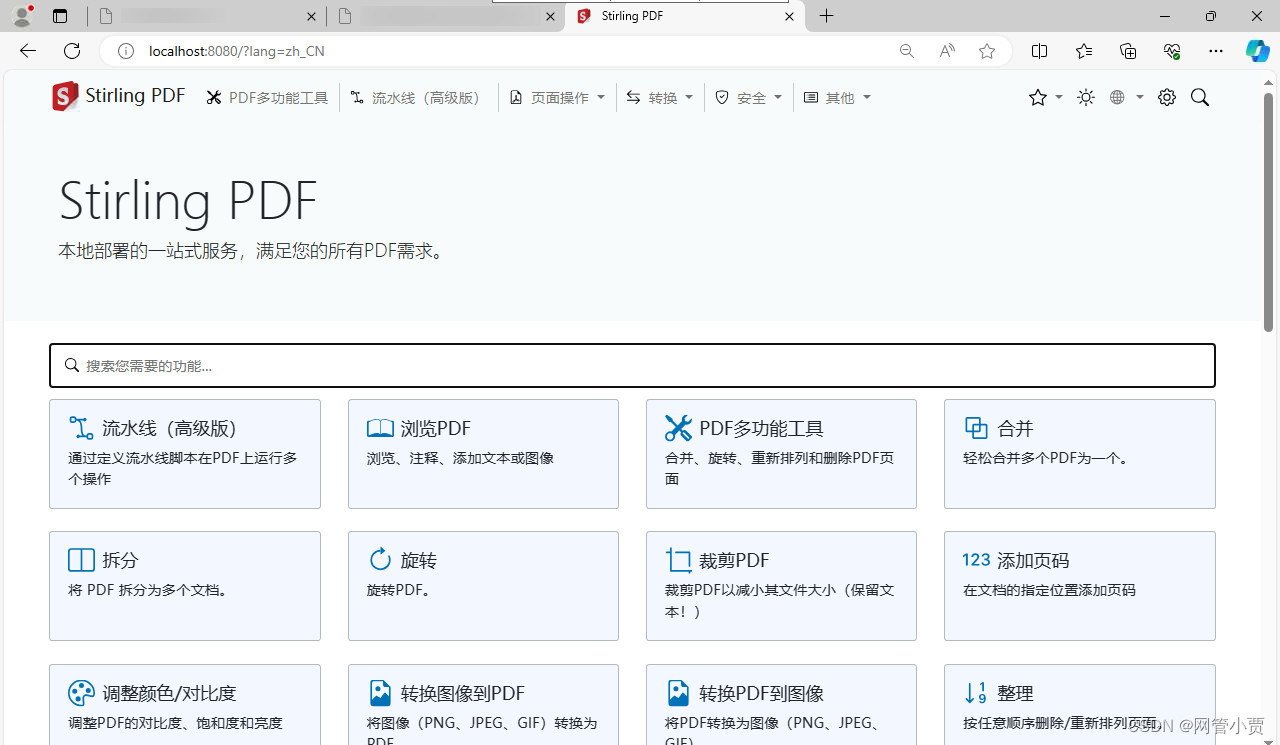Open browser favorites list icon
This screenshot has height=745, width=1280.
pyautogui.click(x=1084, y=51)
